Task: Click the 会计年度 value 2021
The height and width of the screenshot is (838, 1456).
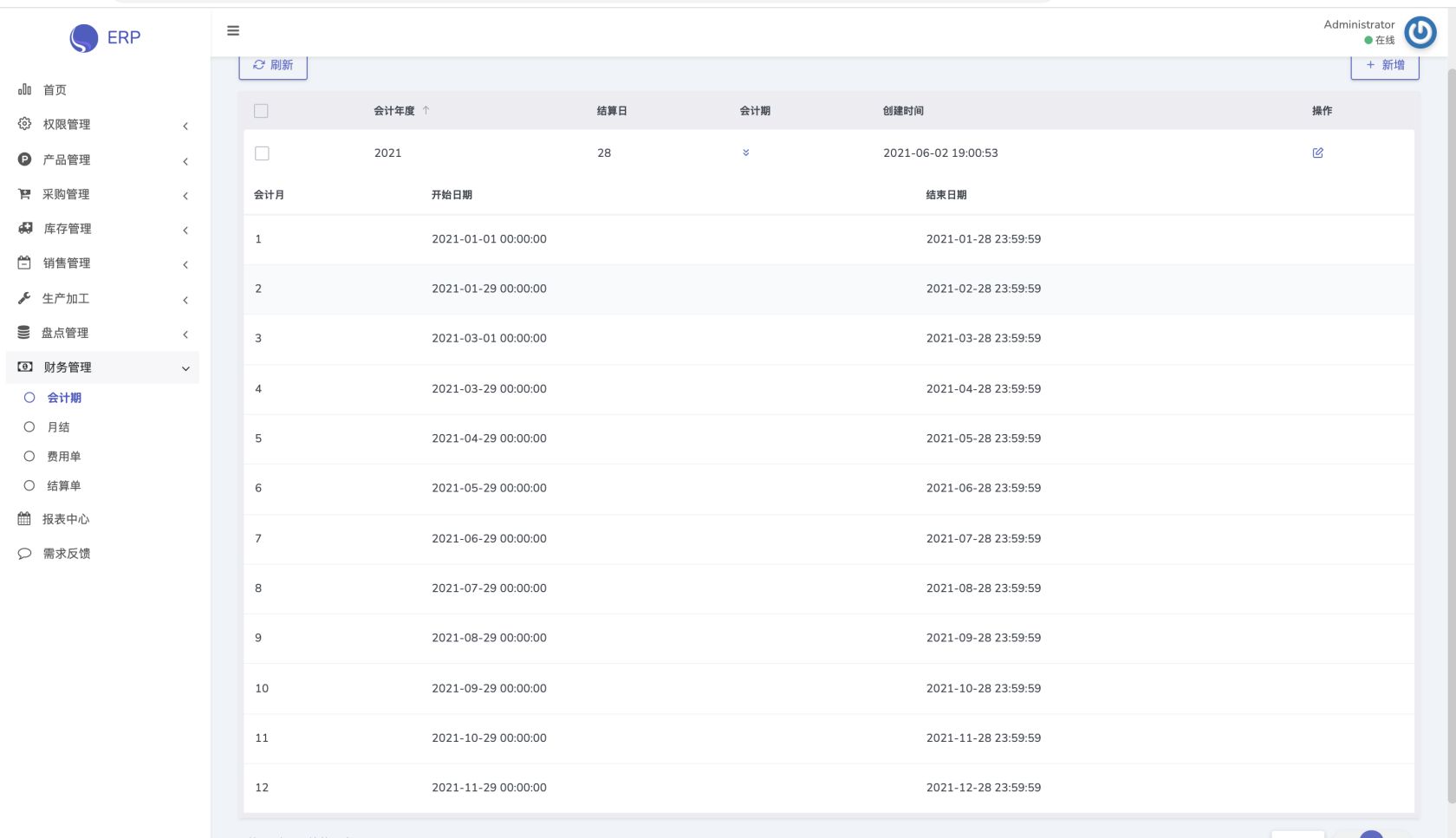Action: 387,153
